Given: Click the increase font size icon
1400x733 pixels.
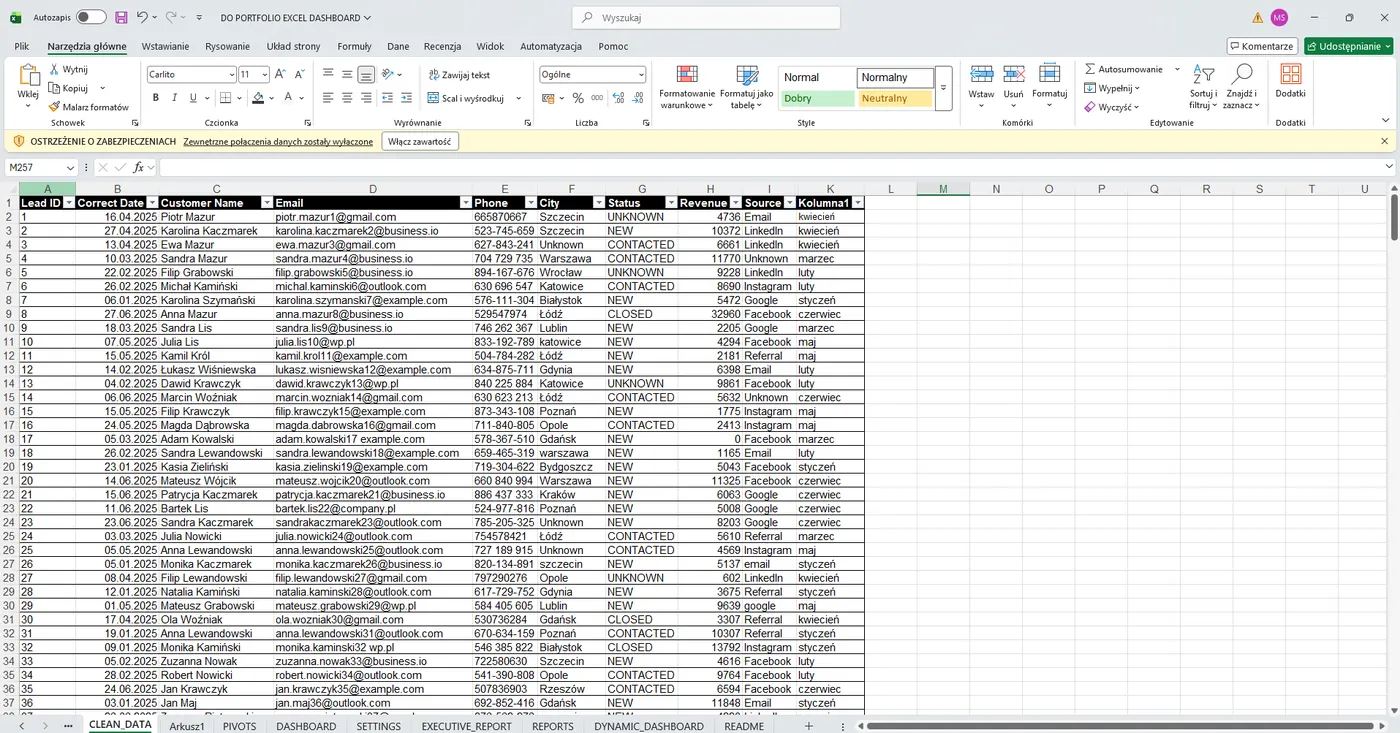Looking at the screenshot, I should click(x=281, y=74).
